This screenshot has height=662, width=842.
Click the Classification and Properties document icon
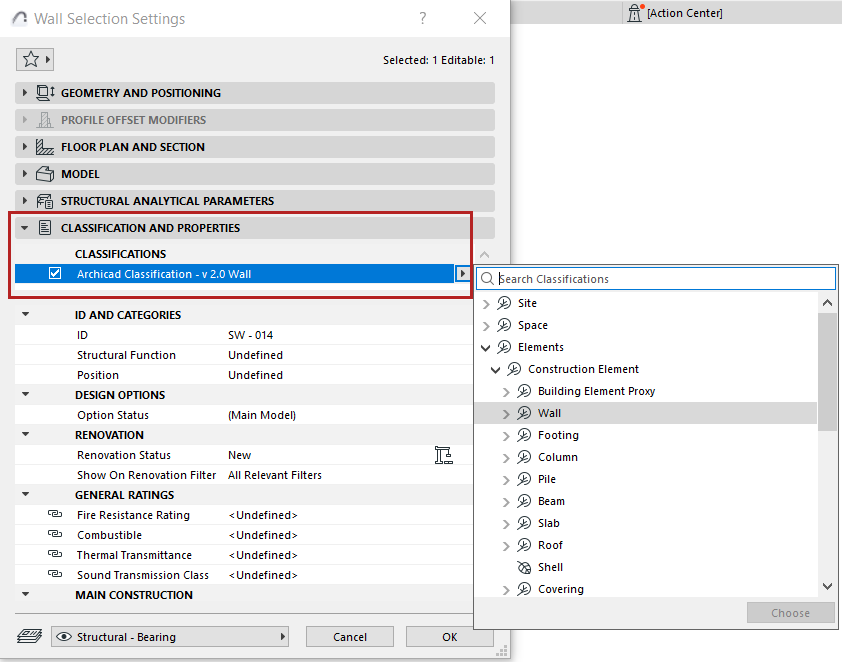click(45, 228)
